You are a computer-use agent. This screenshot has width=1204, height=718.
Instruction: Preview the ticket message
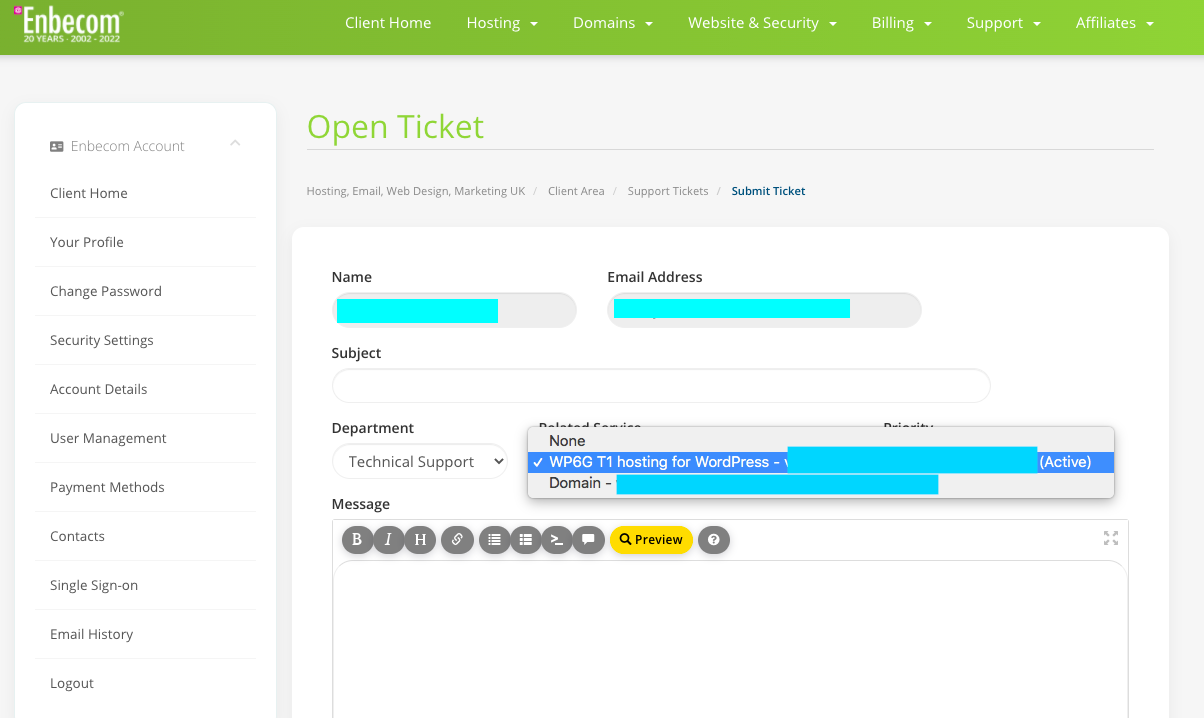point(651,539)
